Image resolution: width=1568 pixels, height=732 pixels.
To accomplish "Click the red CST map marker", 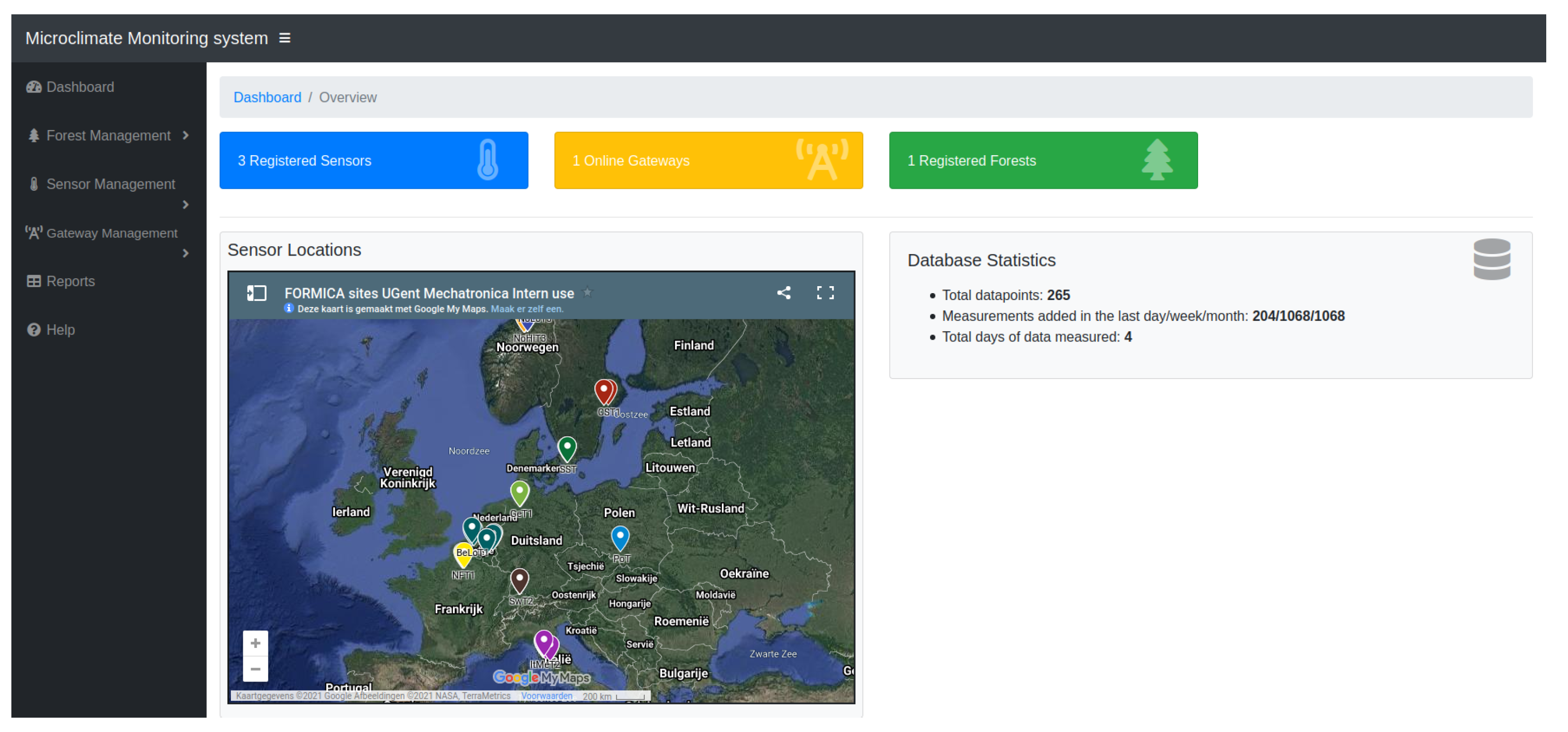I will click(x=603, y=390).
